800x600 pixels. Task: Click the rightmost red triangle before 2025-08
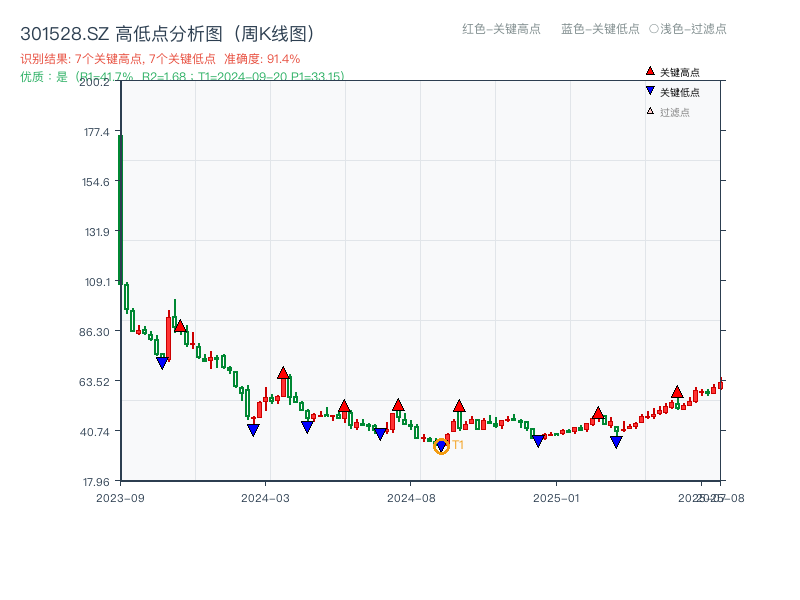pyautogui.click(x=676, y=392)
